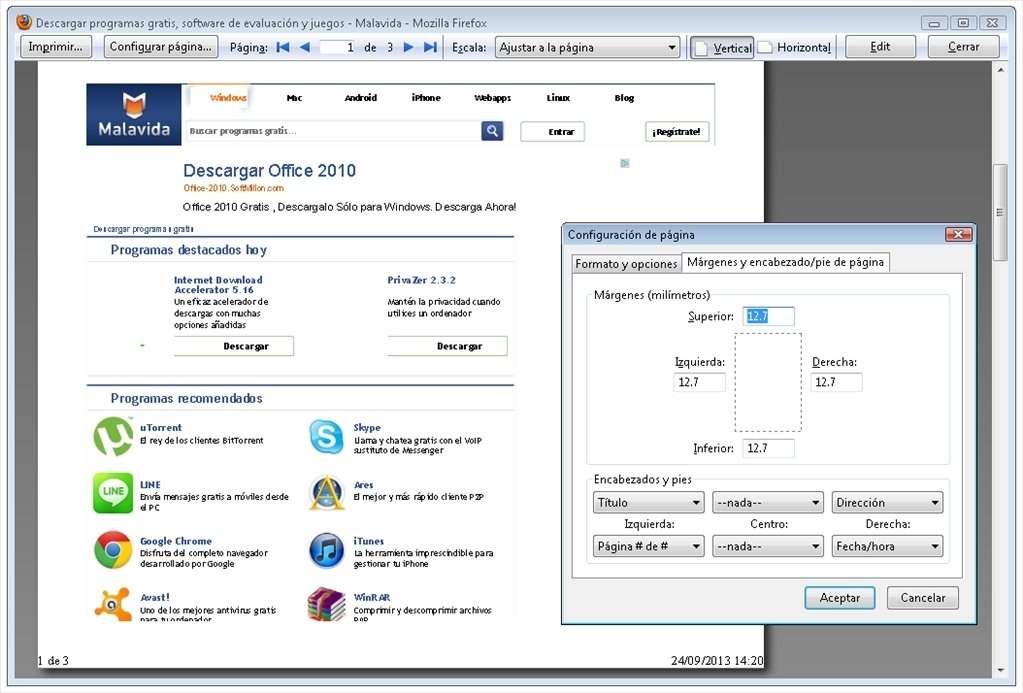Open center header dropdown showing --nada--
The width and height of the screenshot is (1023, 693).
pos(768,502)
